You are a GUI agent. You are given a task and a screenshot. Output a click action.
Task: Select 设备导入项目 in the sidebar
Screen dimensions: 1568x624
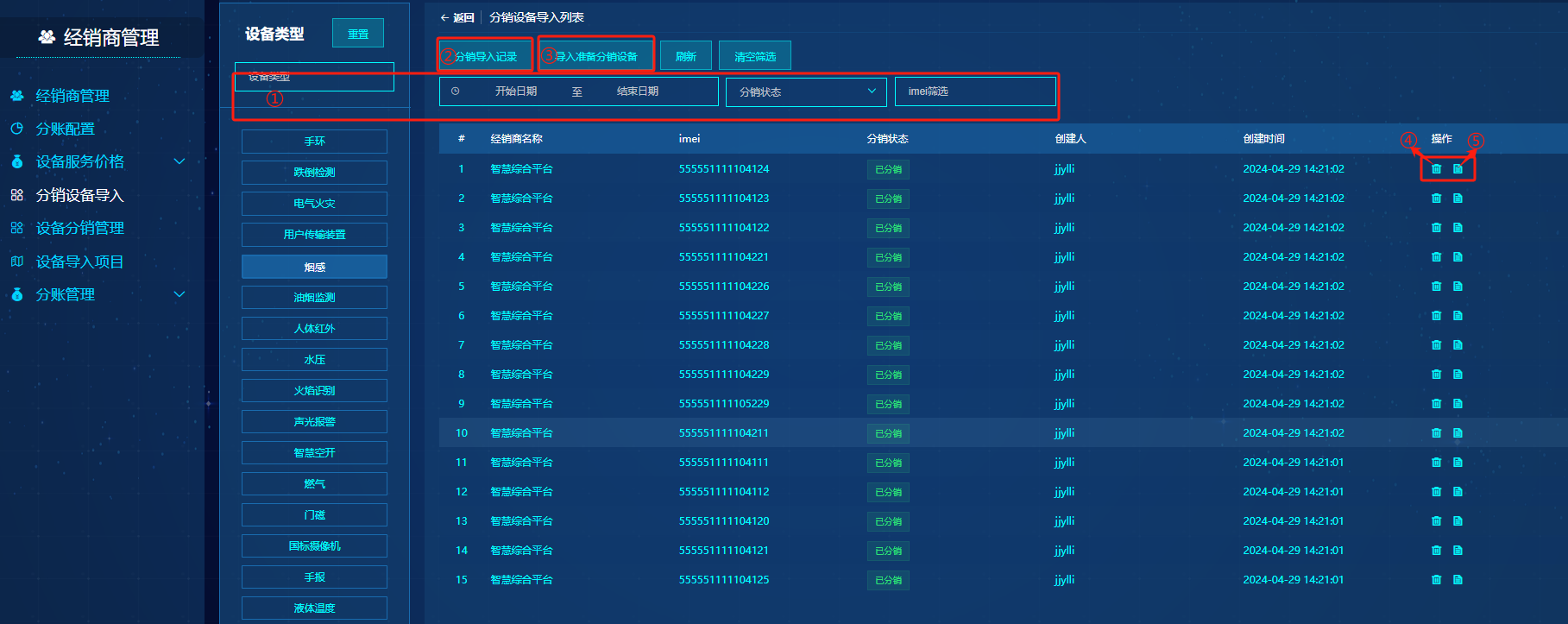tap(79, 262)
